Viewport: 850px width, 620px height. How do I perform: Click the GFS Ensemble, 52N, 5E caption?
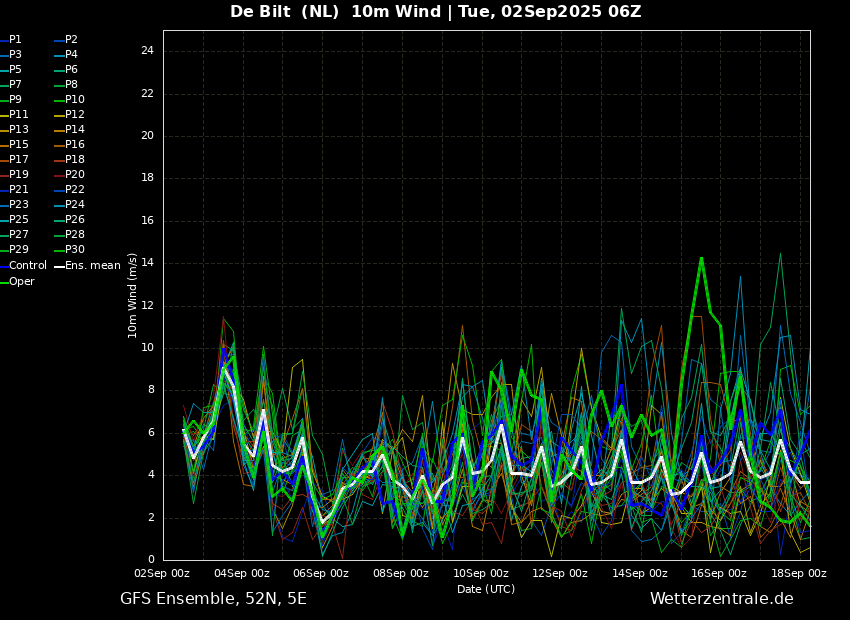coord(213,599)
